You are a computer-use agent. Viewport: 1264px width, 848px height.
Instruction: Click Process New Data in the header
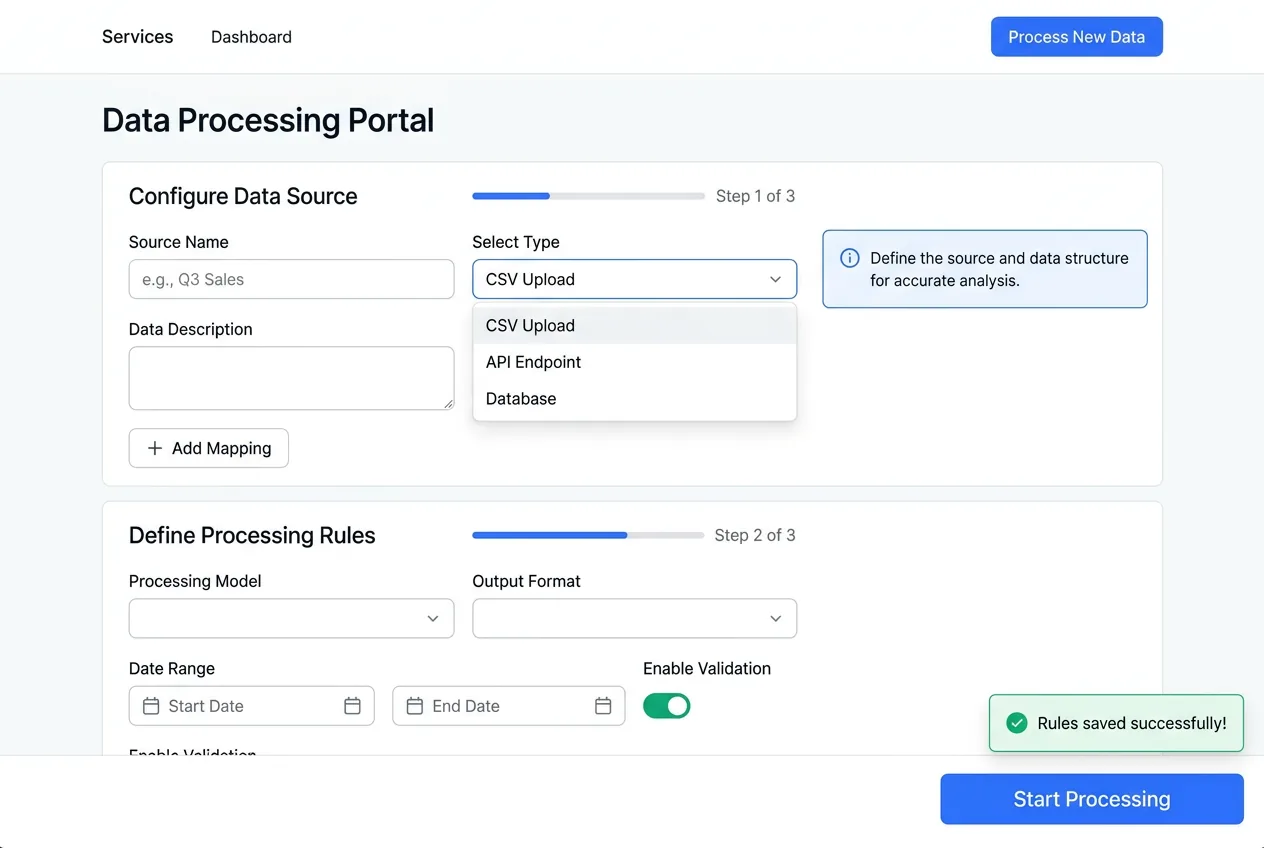tap(1077, 37)
